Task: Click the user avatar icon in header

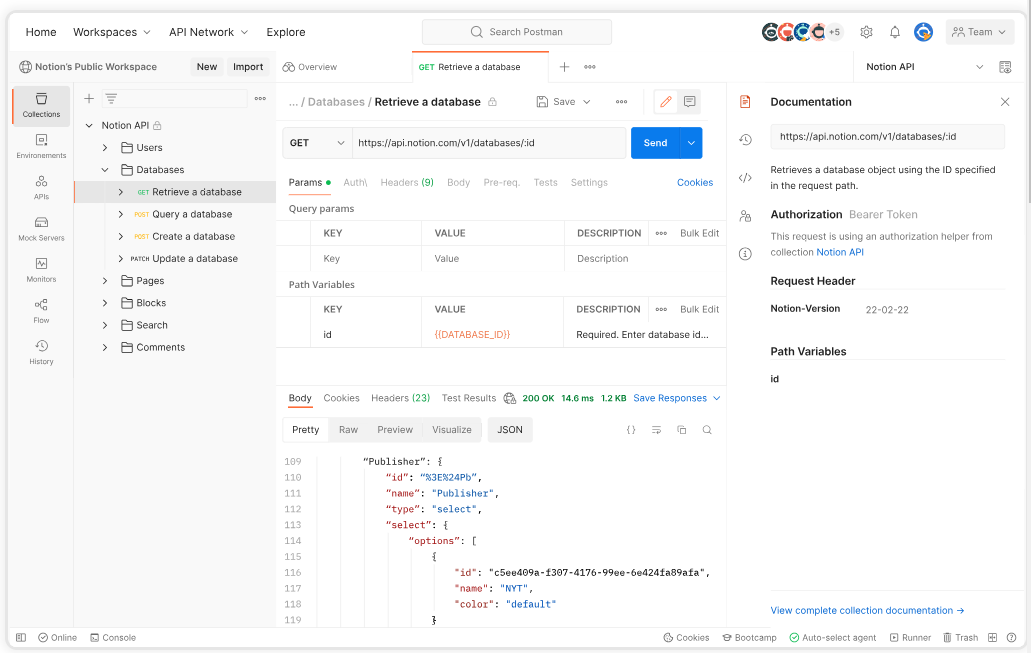Action: tap(923, 32)
